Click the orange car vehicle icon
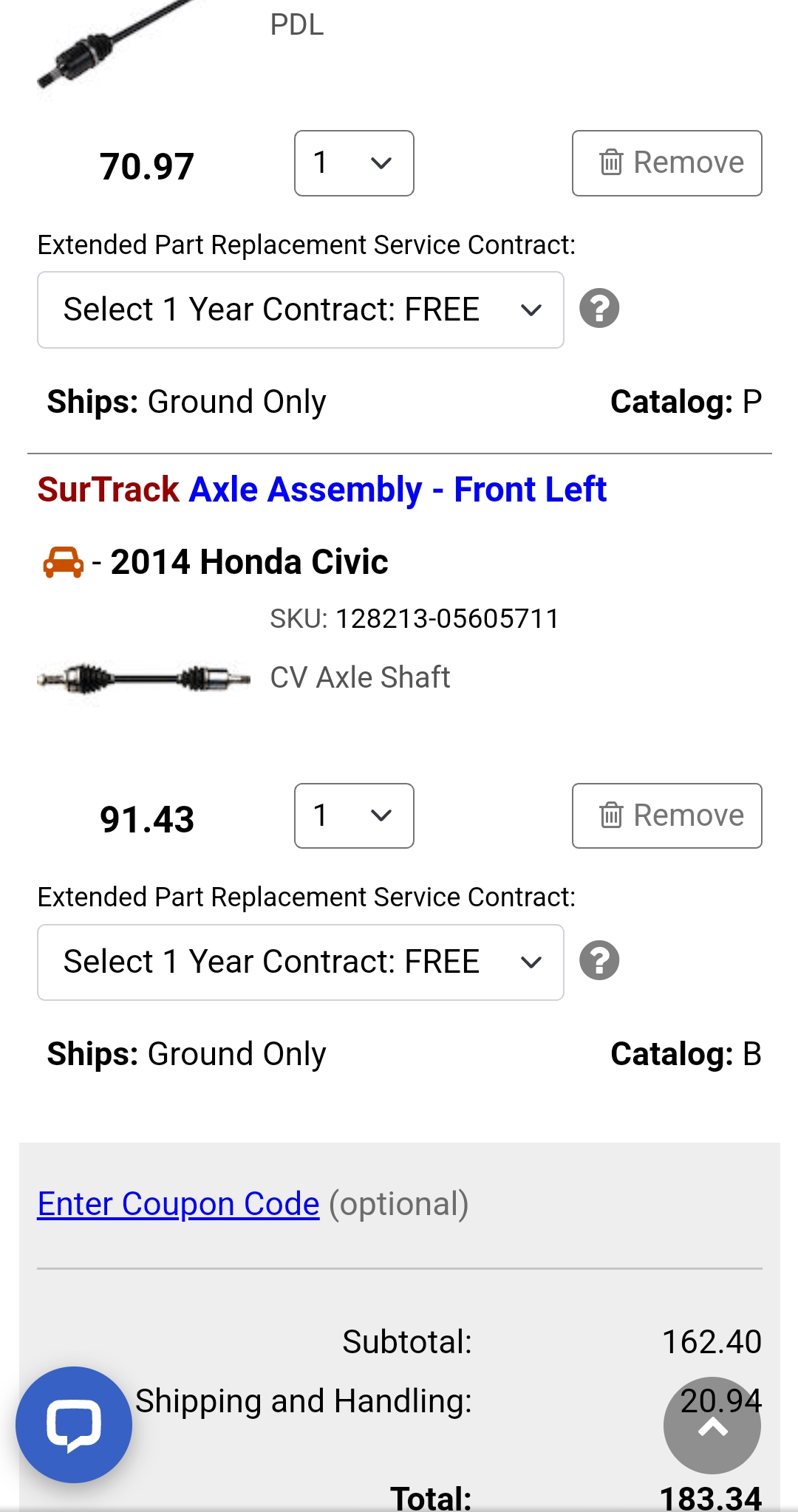Screen dimensions: 798x1512 point(64,563)
